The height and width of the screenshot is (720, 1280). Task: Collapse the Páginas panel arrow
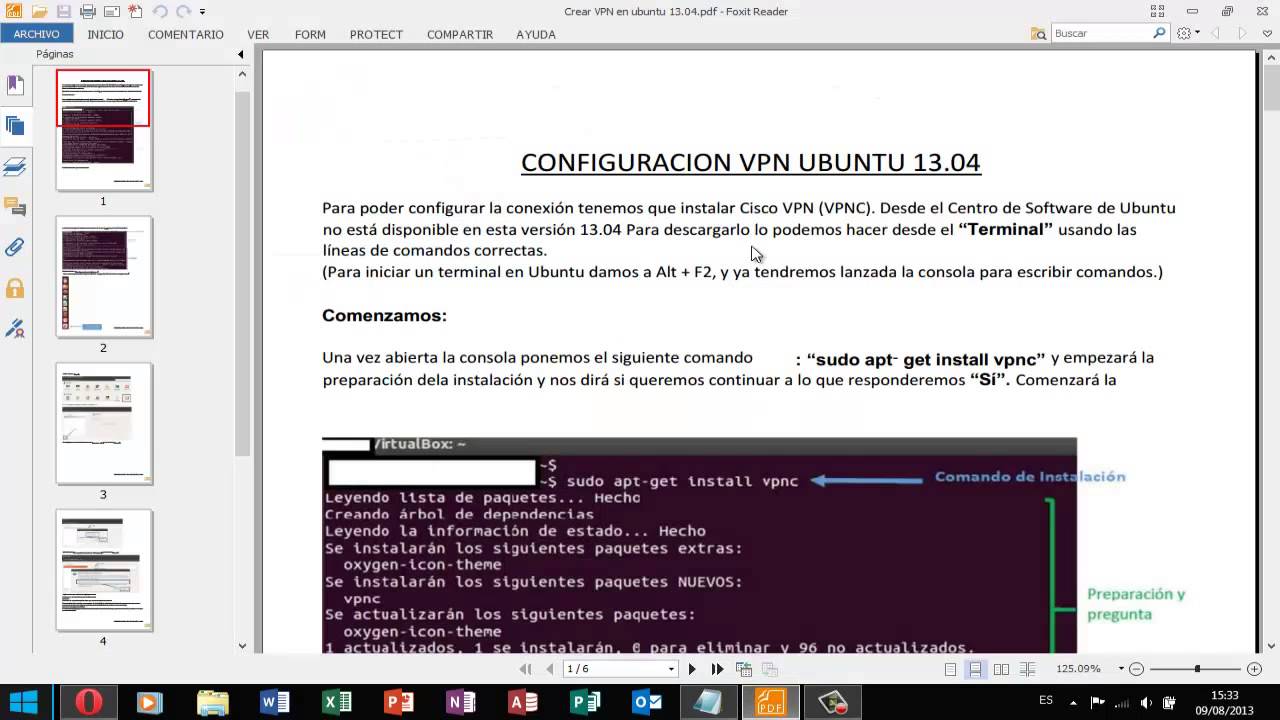(x=240, y=54)
